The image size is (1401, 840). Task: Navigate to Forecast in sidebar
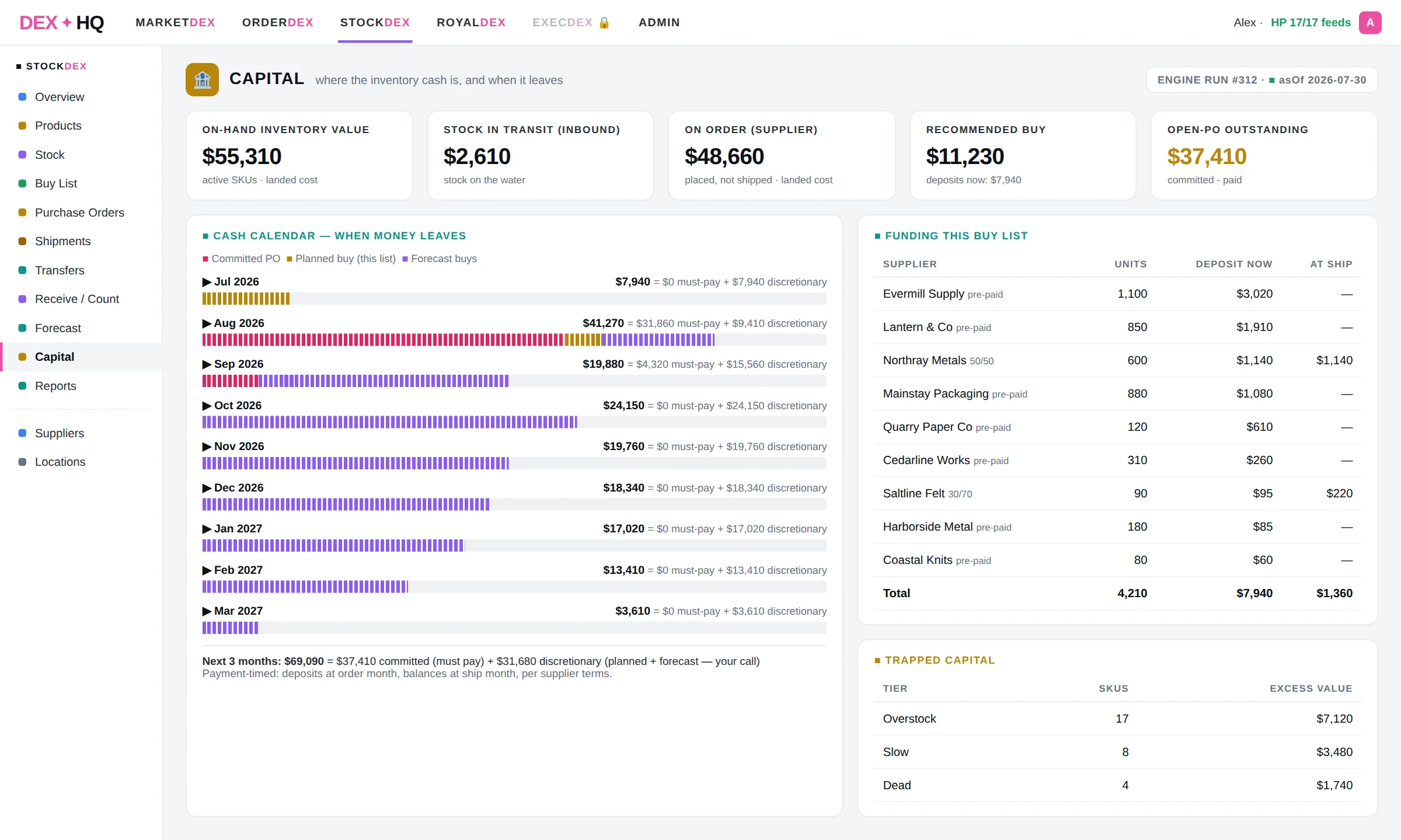pyautogui.click(x=81, y=328)
